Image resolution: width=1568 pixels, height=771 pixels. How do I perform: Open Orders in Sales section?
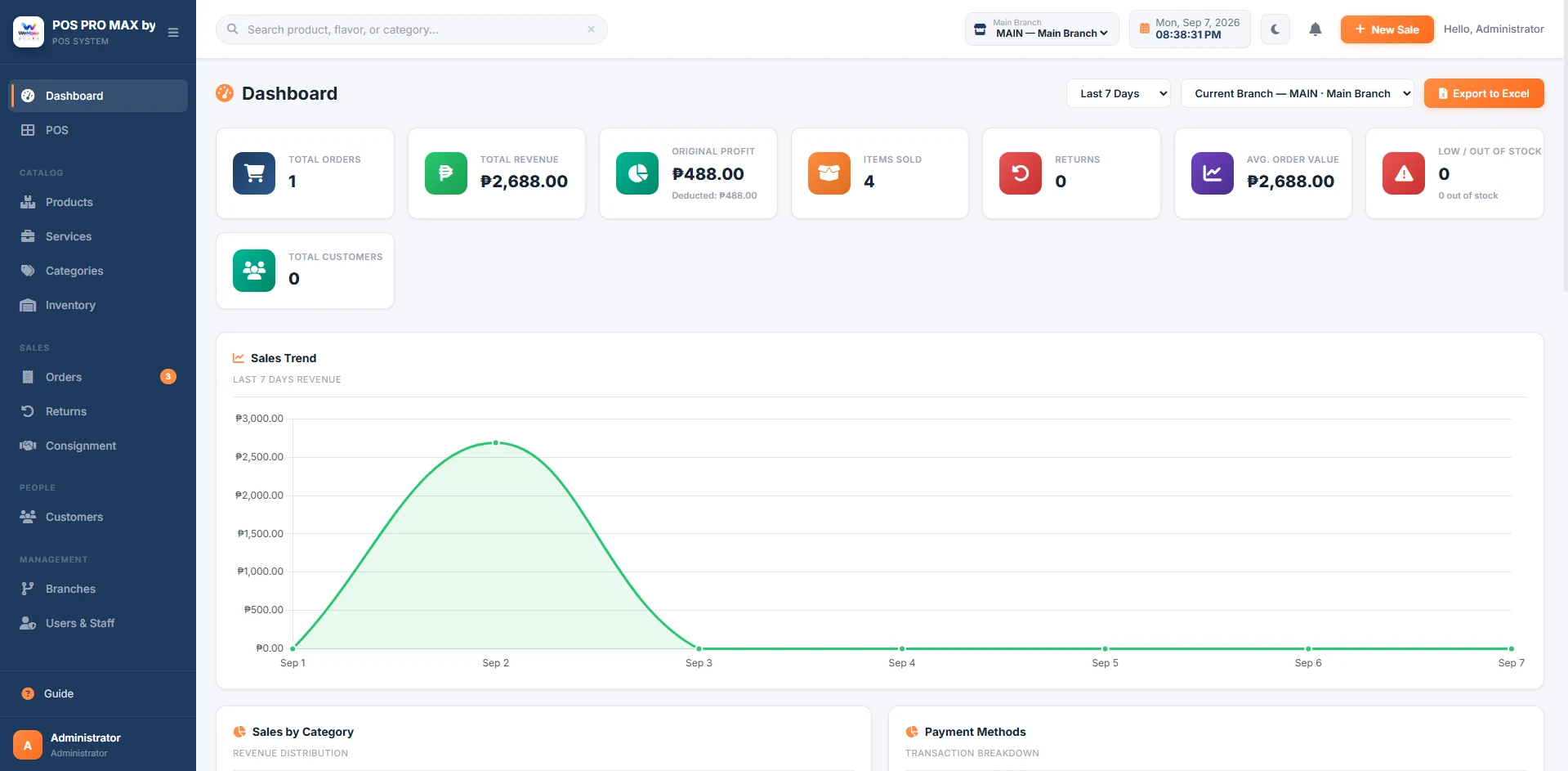coord(98,377)
